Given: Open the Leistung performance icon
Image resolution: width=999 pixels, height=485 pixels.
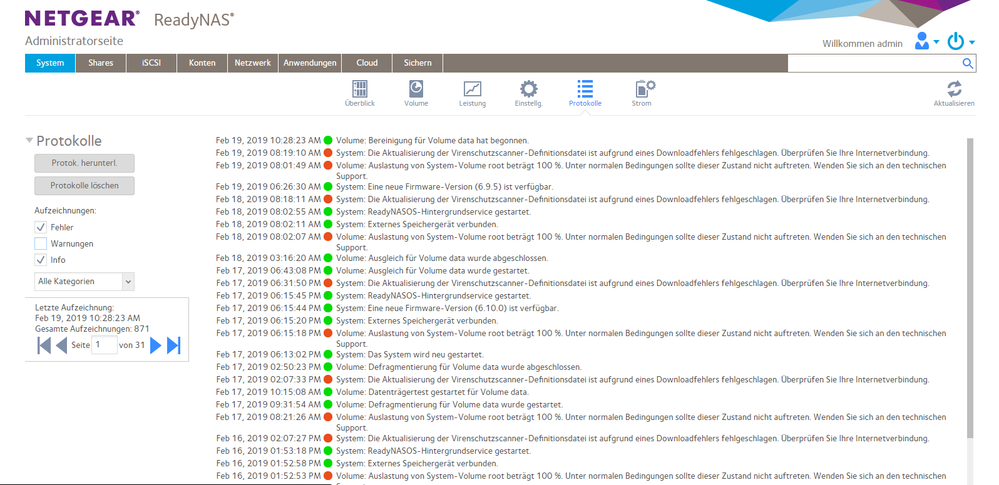Looking at the screenshot, I should point(472,89).
